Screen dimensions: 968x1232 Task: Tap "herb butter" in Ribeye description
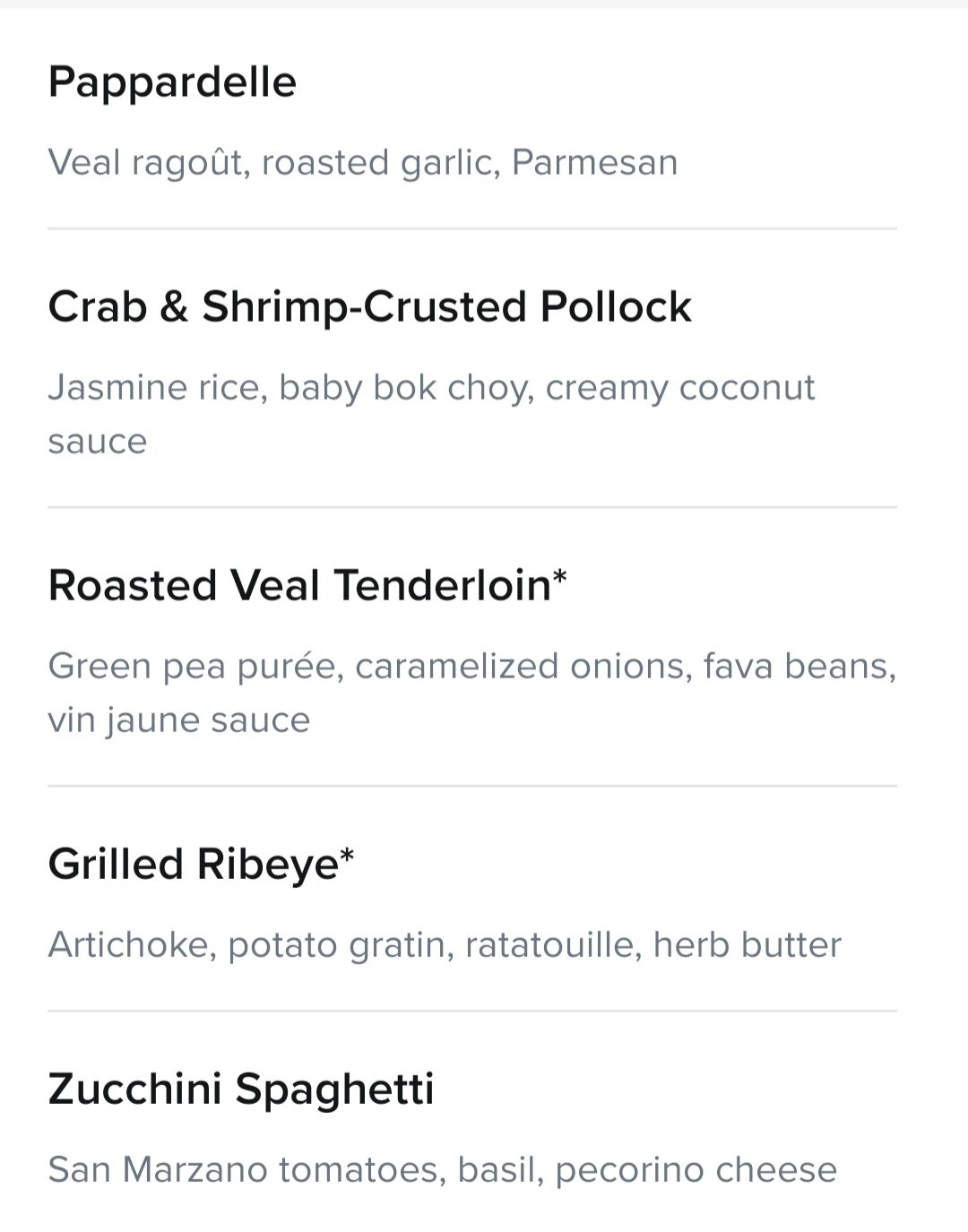(747, 945)
